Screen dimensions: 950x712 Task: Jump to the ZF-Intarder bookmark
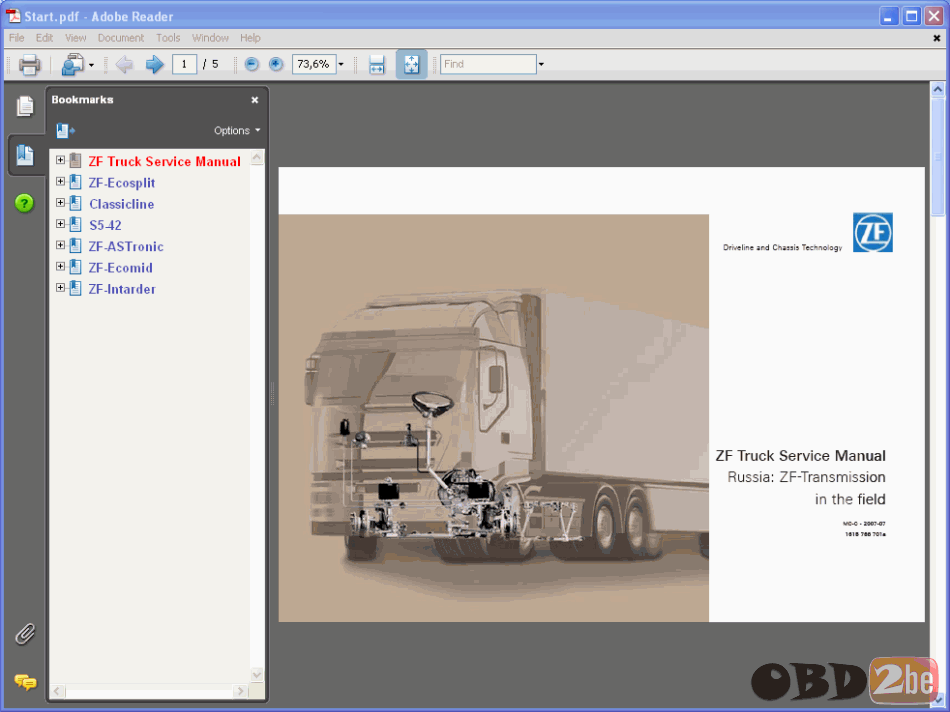122,289
